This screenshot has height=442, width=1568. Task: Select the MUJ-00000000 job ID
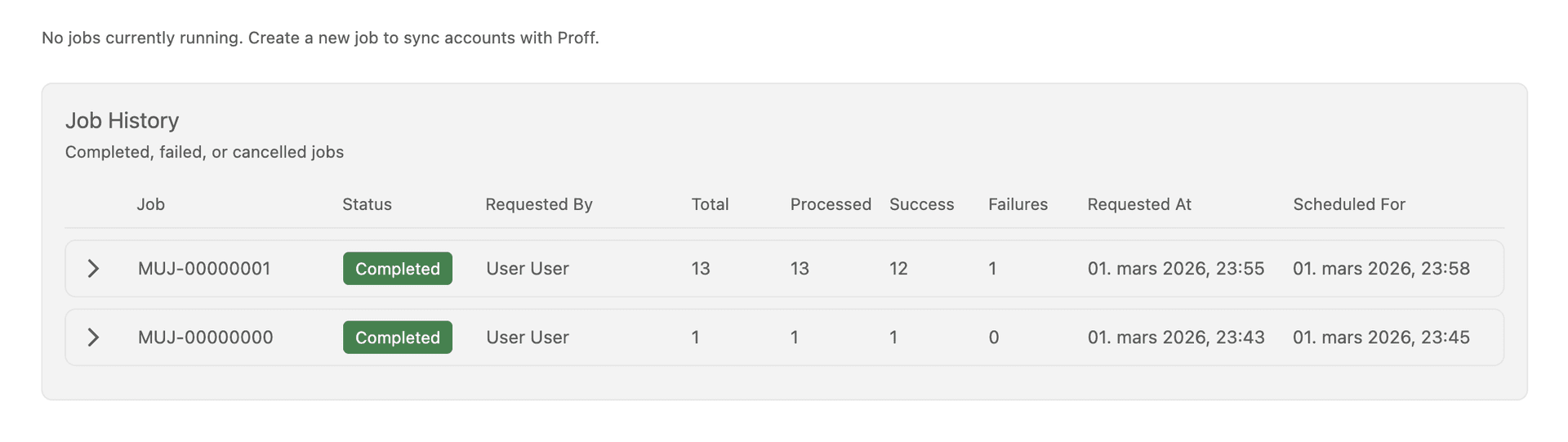pos(205,337)
